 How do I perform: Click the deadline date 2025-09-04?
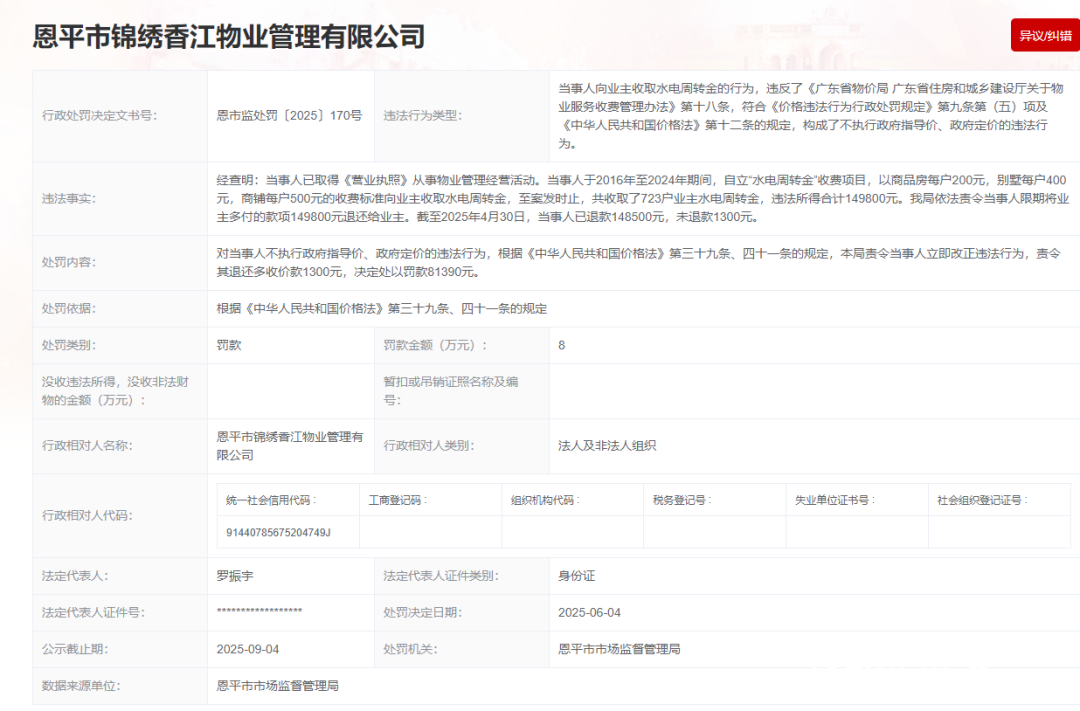coord(248,649)
